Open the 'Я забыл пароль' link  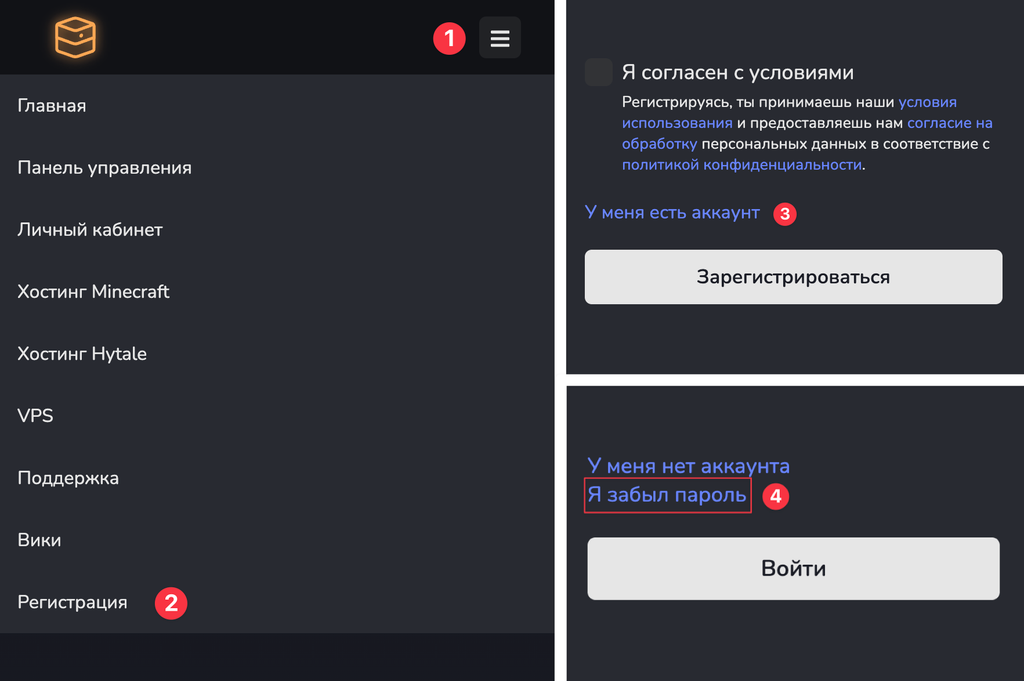[x=667, y=496]
